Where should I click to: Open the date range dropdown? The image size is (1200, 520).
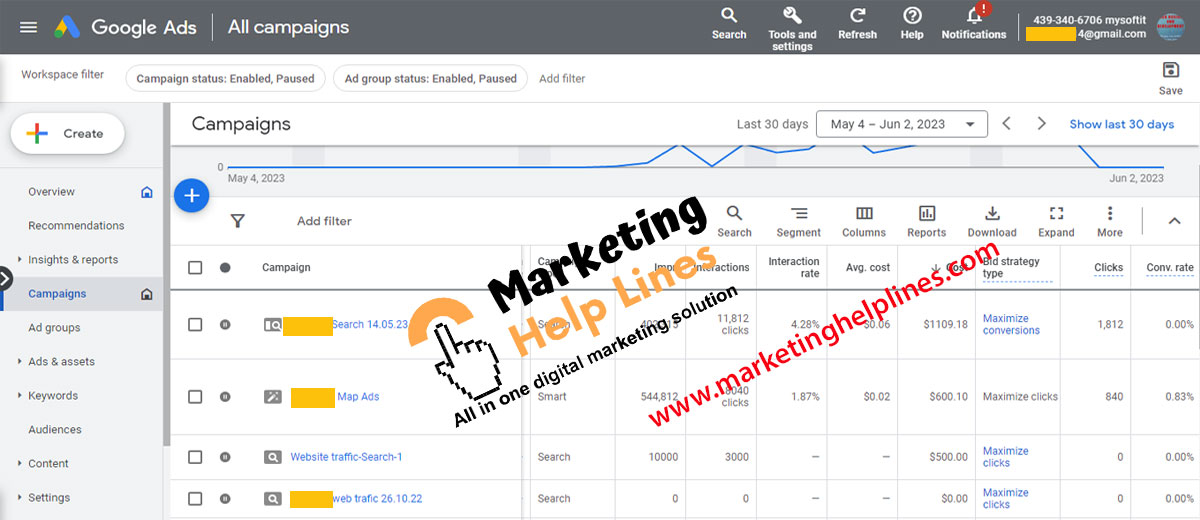click(x=902, y=124)
